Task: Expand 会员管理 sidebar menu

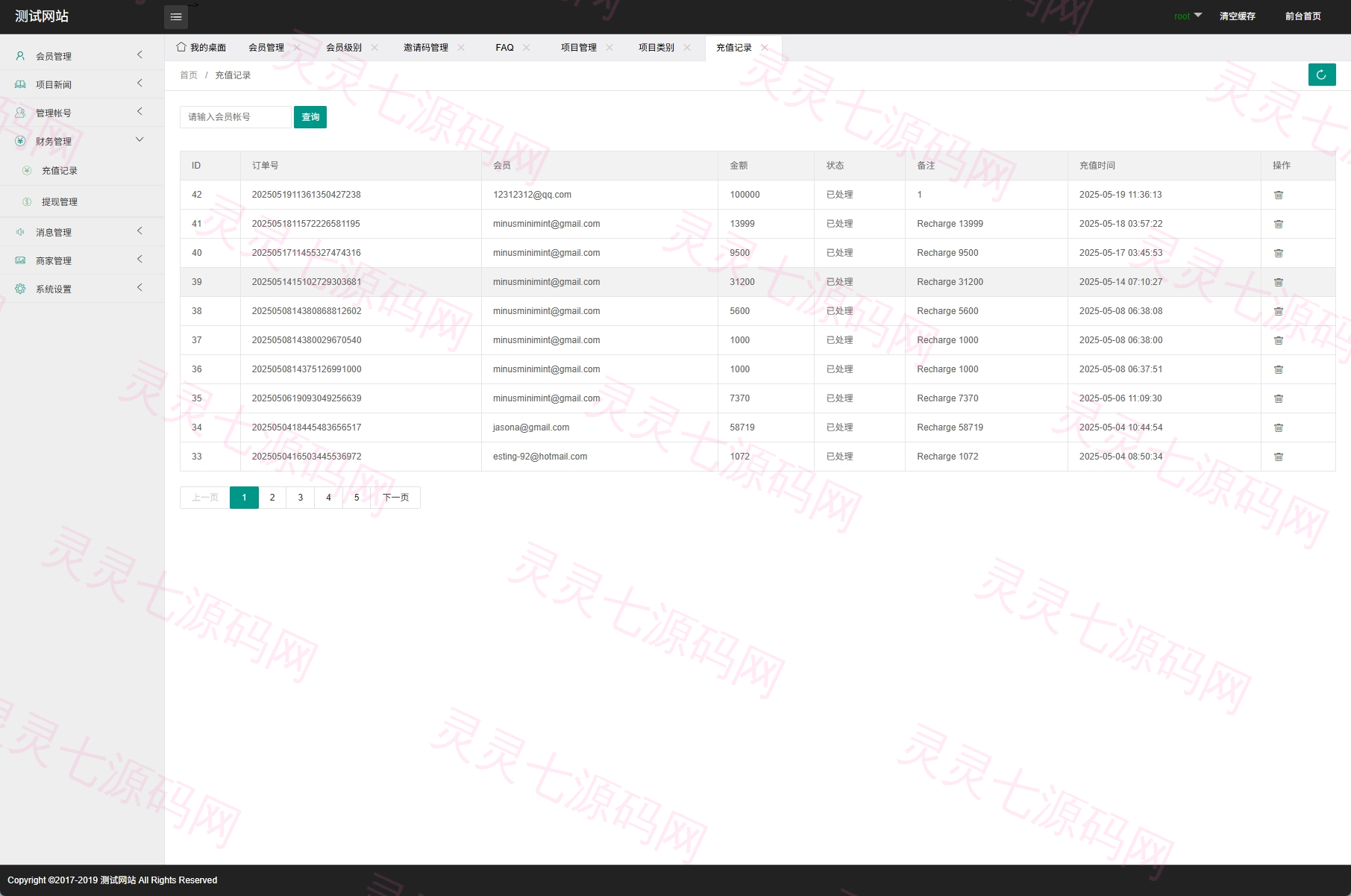Action: pyautogui.click(x=82, y=56)
